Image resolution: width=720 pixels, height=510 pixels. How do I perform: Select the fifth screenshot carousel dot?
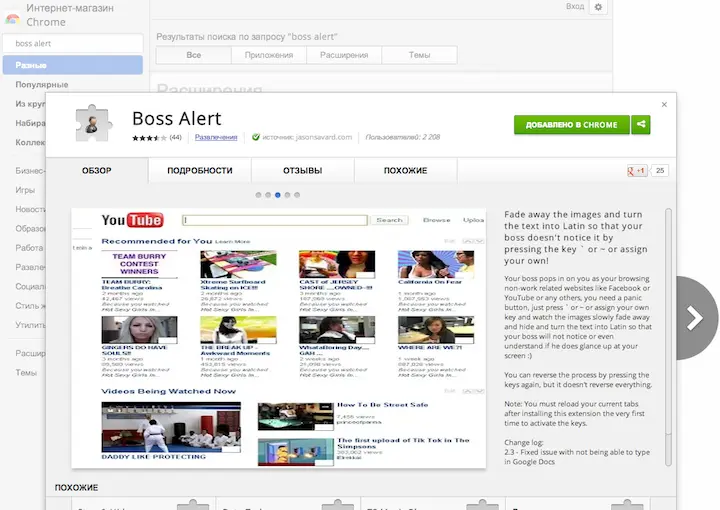(297, 195)
